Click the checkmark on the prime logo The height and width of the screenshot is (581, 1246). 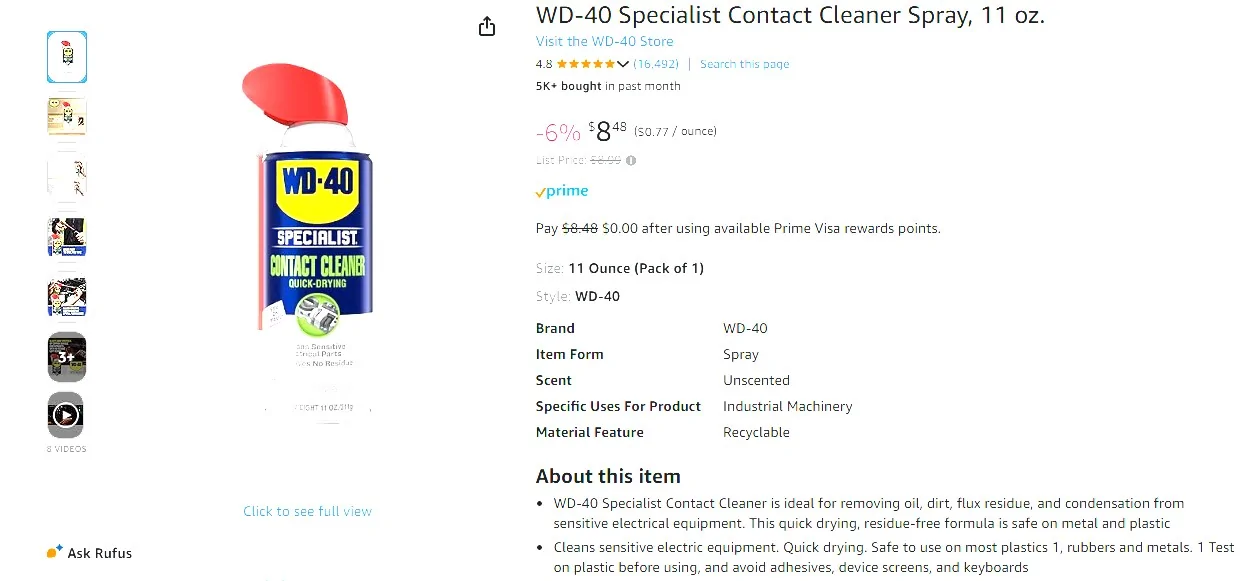(541, 191)
